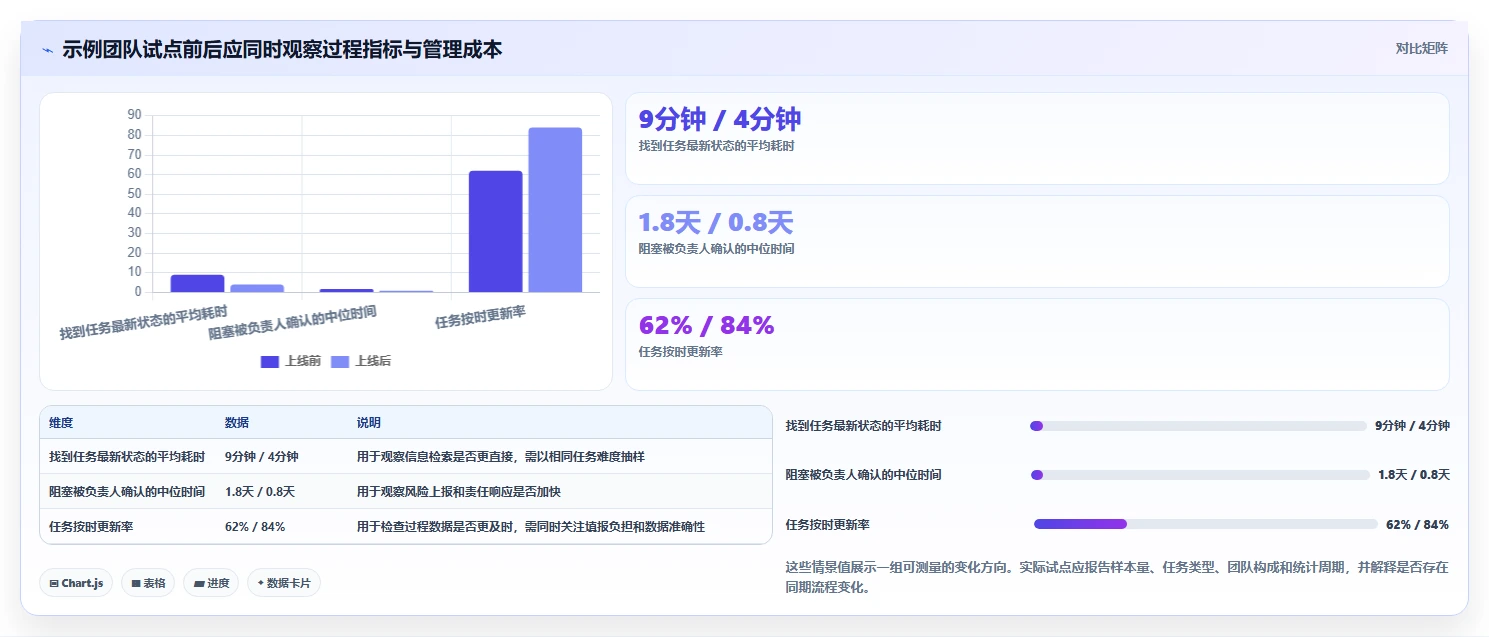The height and width of the screenshot is (637, 1489).
Task: Select the 上线后 bar for 找到任务最新状态的平均耗时
Action: point(257,289)
